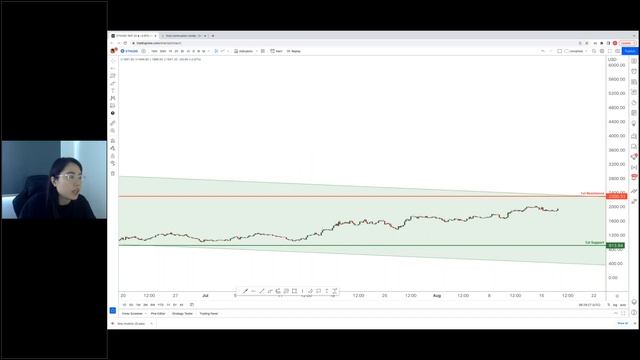Image resolution: width=640 pixels, height=360 pixels.
Task: Open the Gann and Fibonacci tools
Action: (x=113, y=76)
